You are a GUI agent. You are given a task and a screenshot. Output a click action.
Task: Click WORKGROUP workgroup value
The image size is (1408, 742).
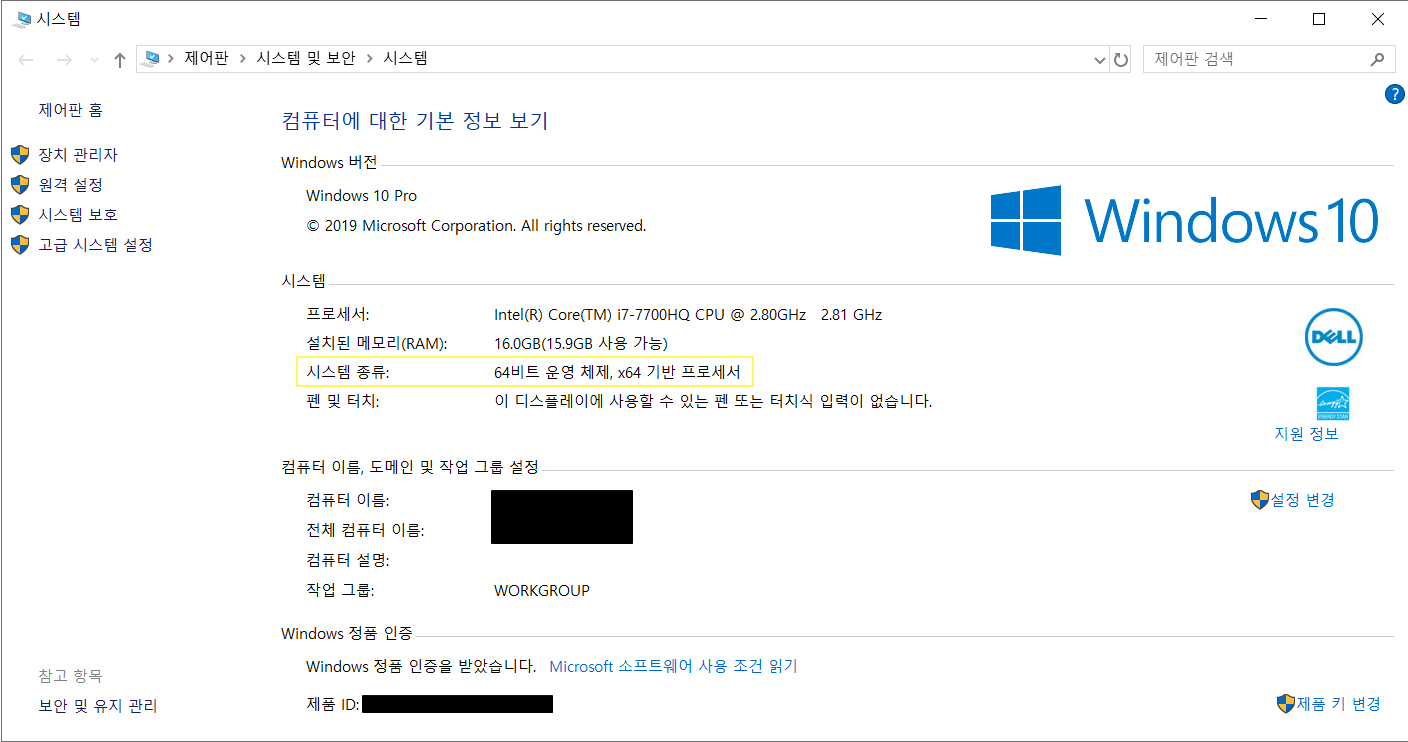coord(542,591)
